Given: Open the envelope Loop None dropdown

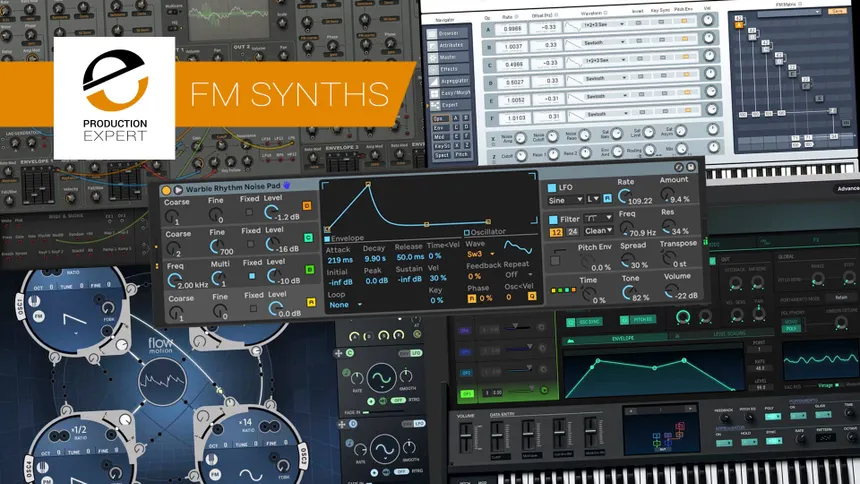Looking at the screenshot, I should tap(345, 305).
